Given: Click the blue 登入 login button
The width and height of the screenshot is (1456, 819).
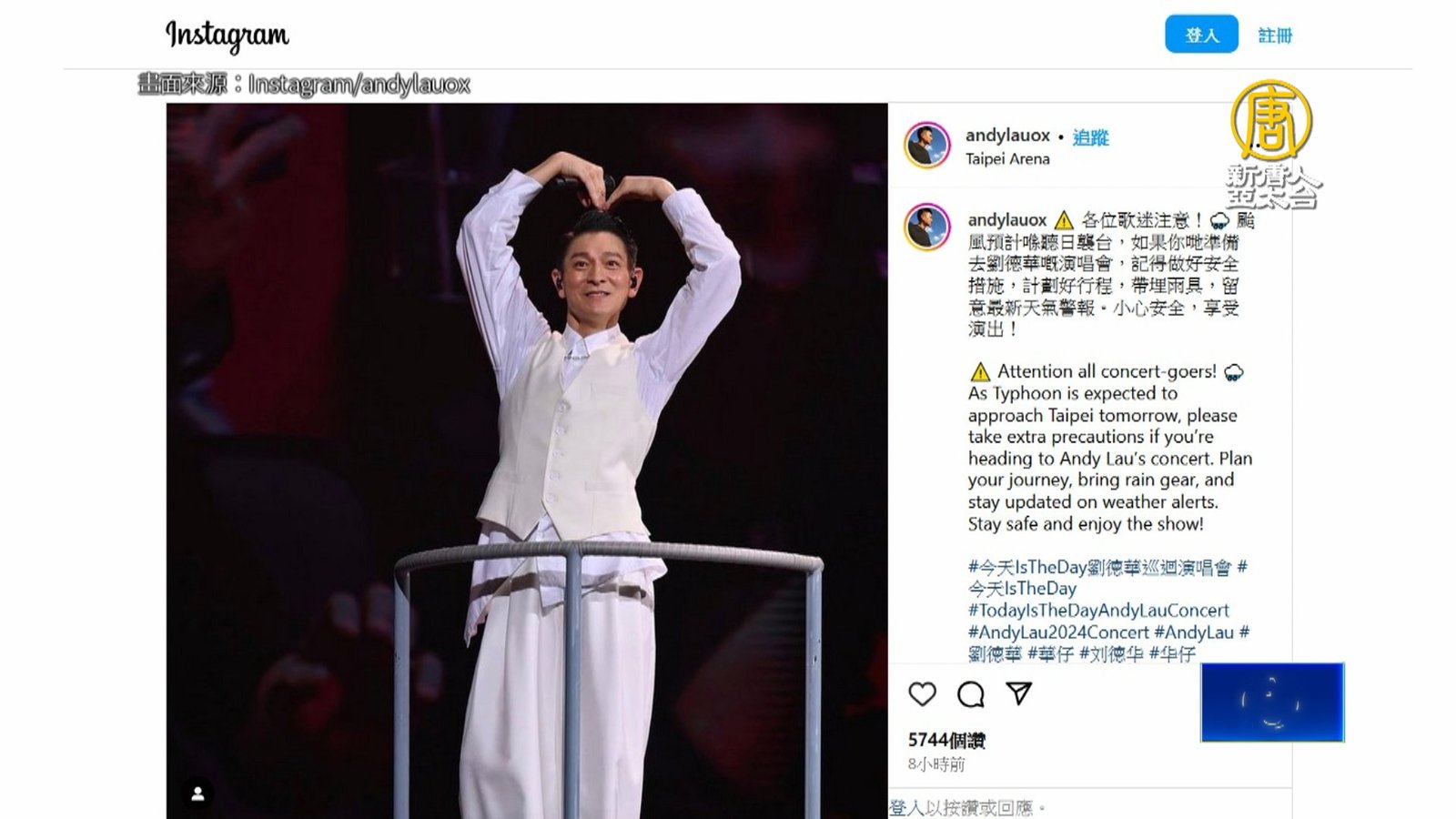Looking at the screenshot, I should [1201, 35].
